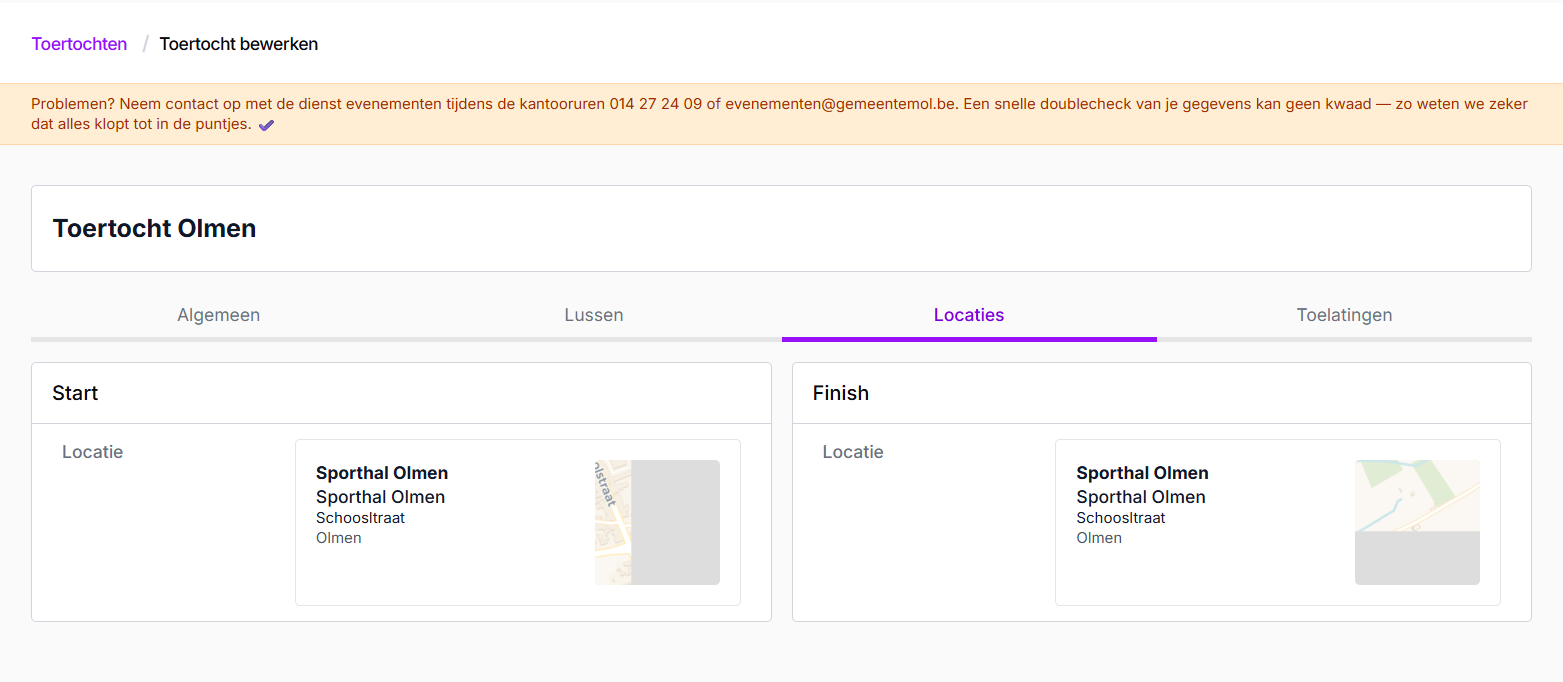Click the Toertochten breadcrumb link
The height and width of the screenshot is (682, 1563).
[79, 44]
